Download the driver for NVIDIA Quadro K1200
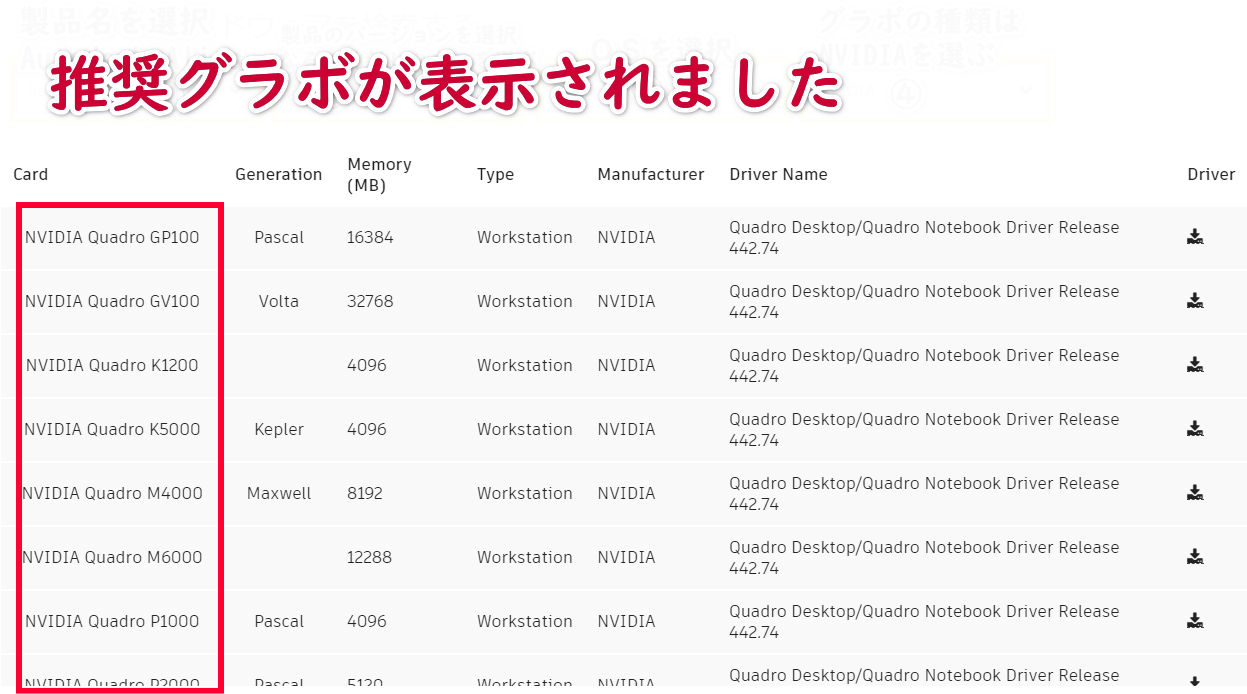Image resolution: width=1247 pixels, height=694 pixels. click(1195, 365)
